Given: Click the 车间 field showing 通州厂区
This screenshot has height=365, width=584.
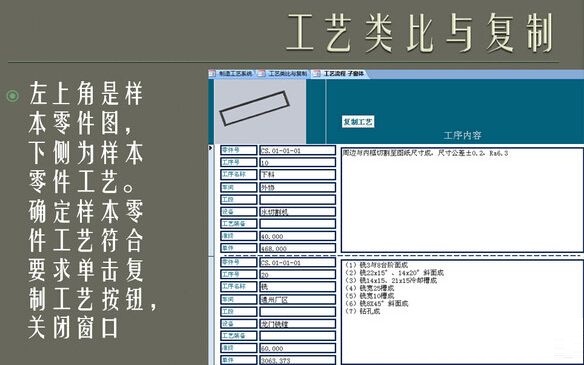Looking at the screenshot, I should pyautogui.click(x=297, y=299).
